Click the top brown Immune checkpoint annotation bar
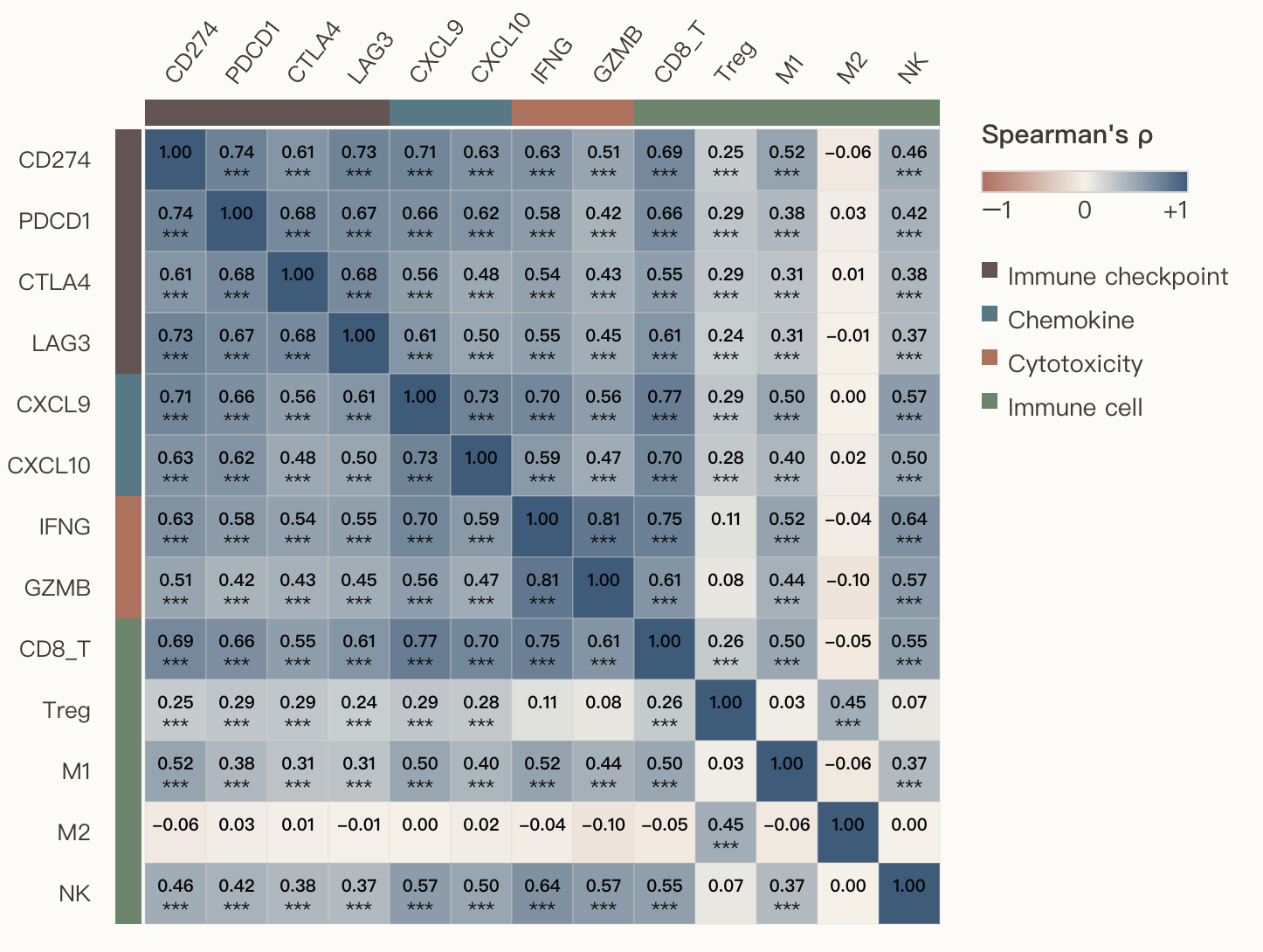Viewport: 1263px width, 952px height. coord(267,113)
